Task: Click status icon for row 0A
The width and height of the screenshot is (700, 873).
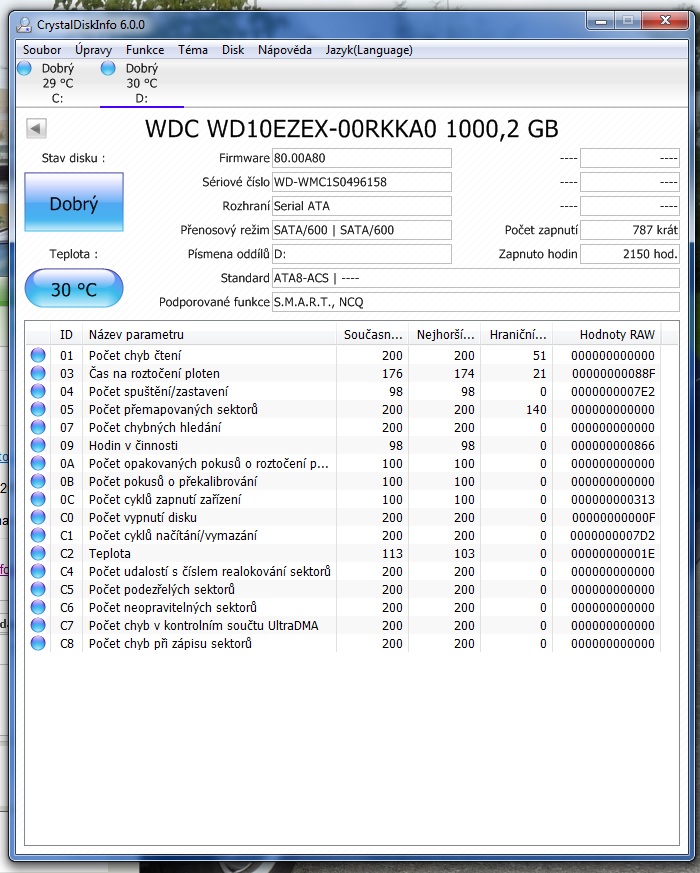Action: pyautogui.click(x=38, y=463)
